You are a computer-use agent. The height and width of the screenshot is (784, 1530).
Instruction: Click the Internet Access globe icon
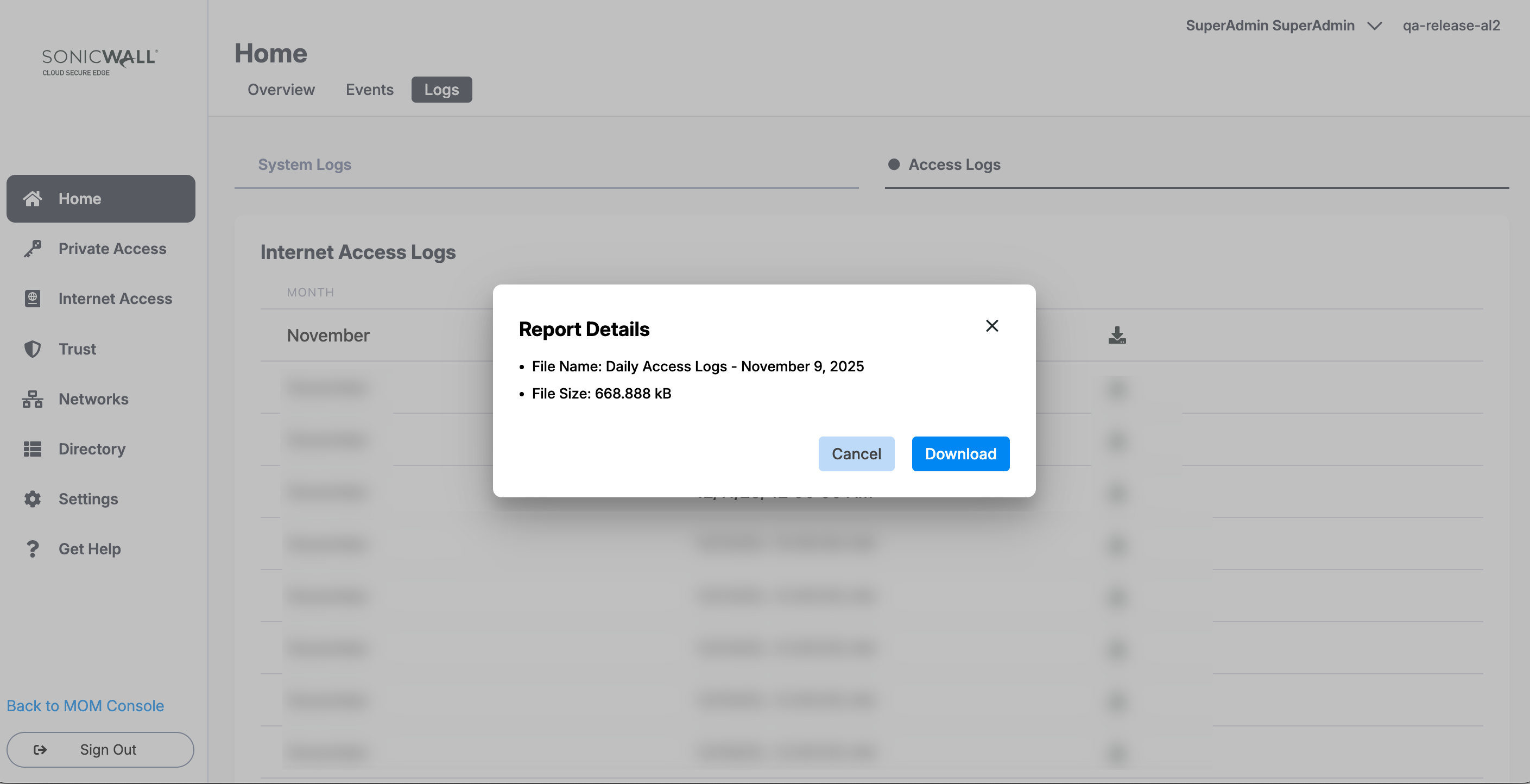[x=33, y=298]
